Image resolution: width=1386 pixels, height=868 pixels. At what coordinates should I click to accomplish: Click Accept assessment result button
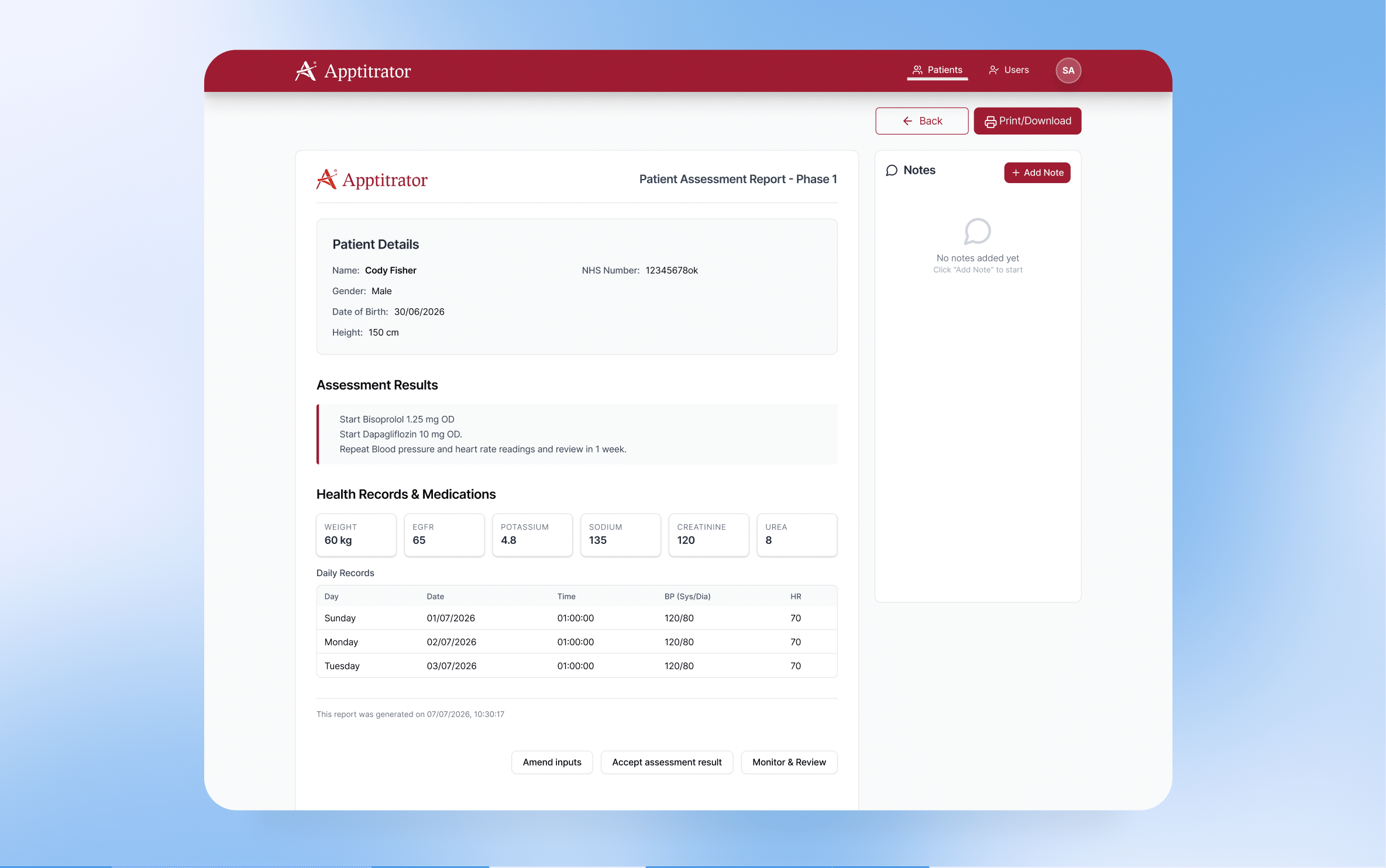pos(666,762)
